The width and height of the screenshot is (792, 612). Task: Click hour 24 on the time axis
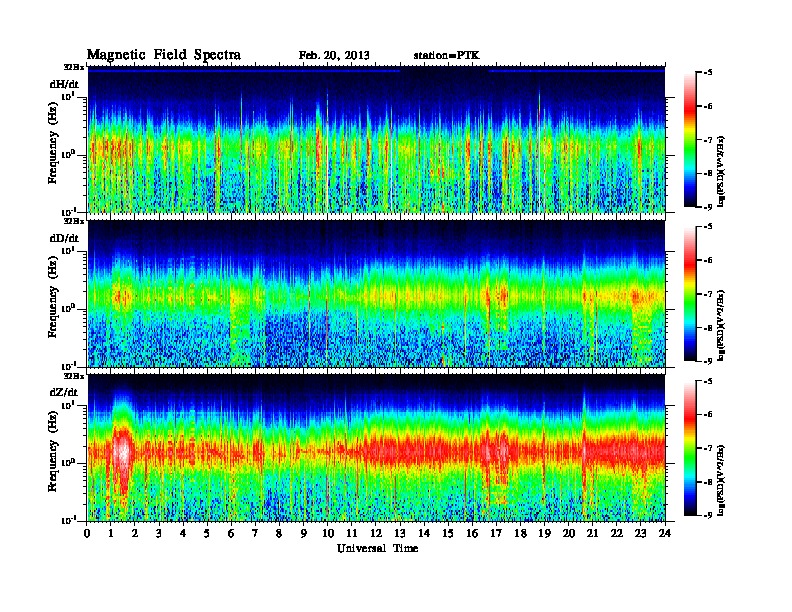665,534
